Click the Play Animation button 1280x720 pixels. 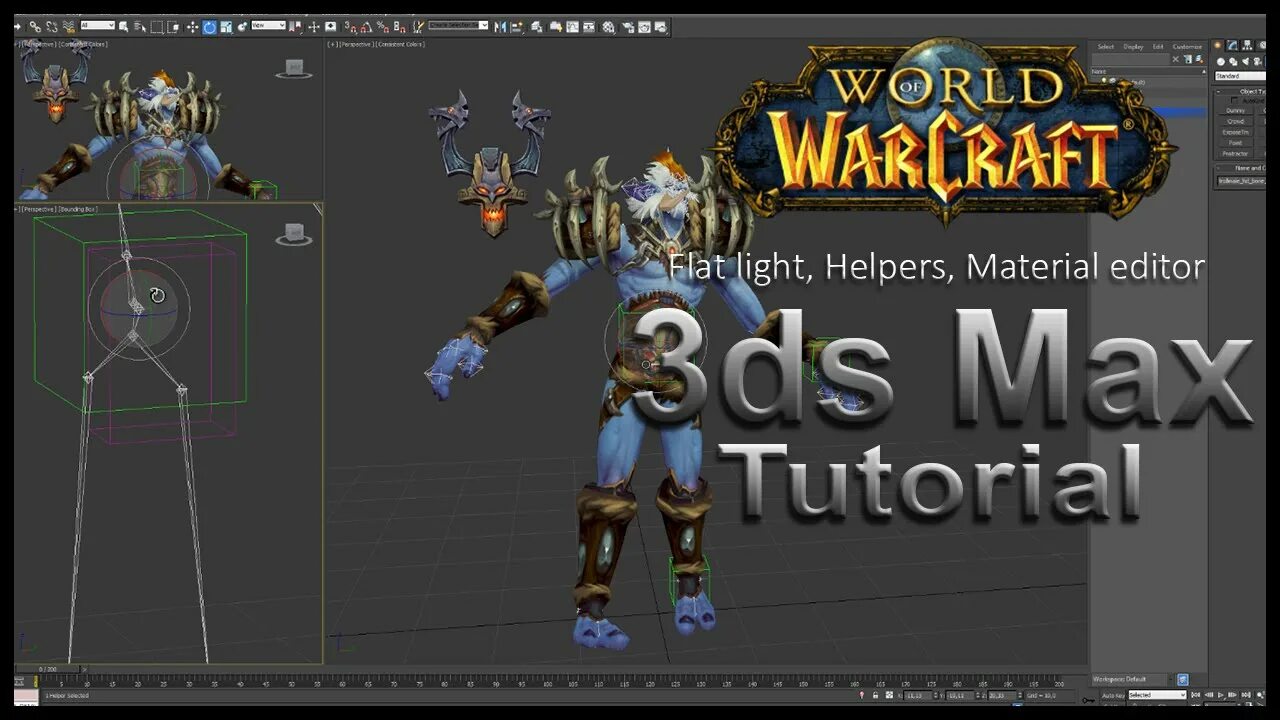[x=1220, y=695]
